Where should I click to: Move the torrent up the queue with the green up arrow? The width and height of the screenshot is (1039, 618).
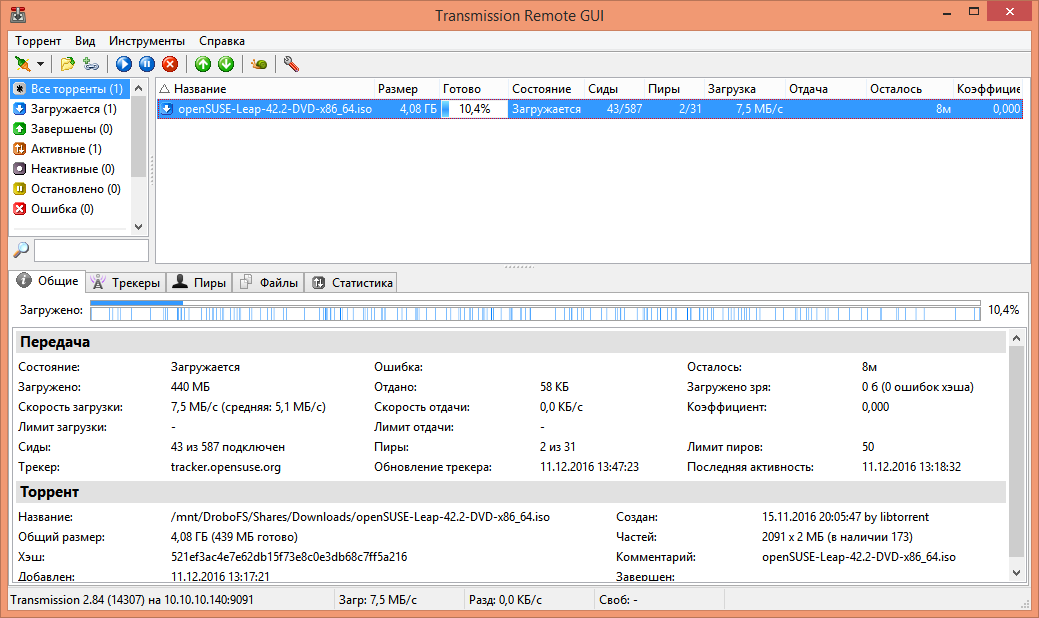(203, 64)
